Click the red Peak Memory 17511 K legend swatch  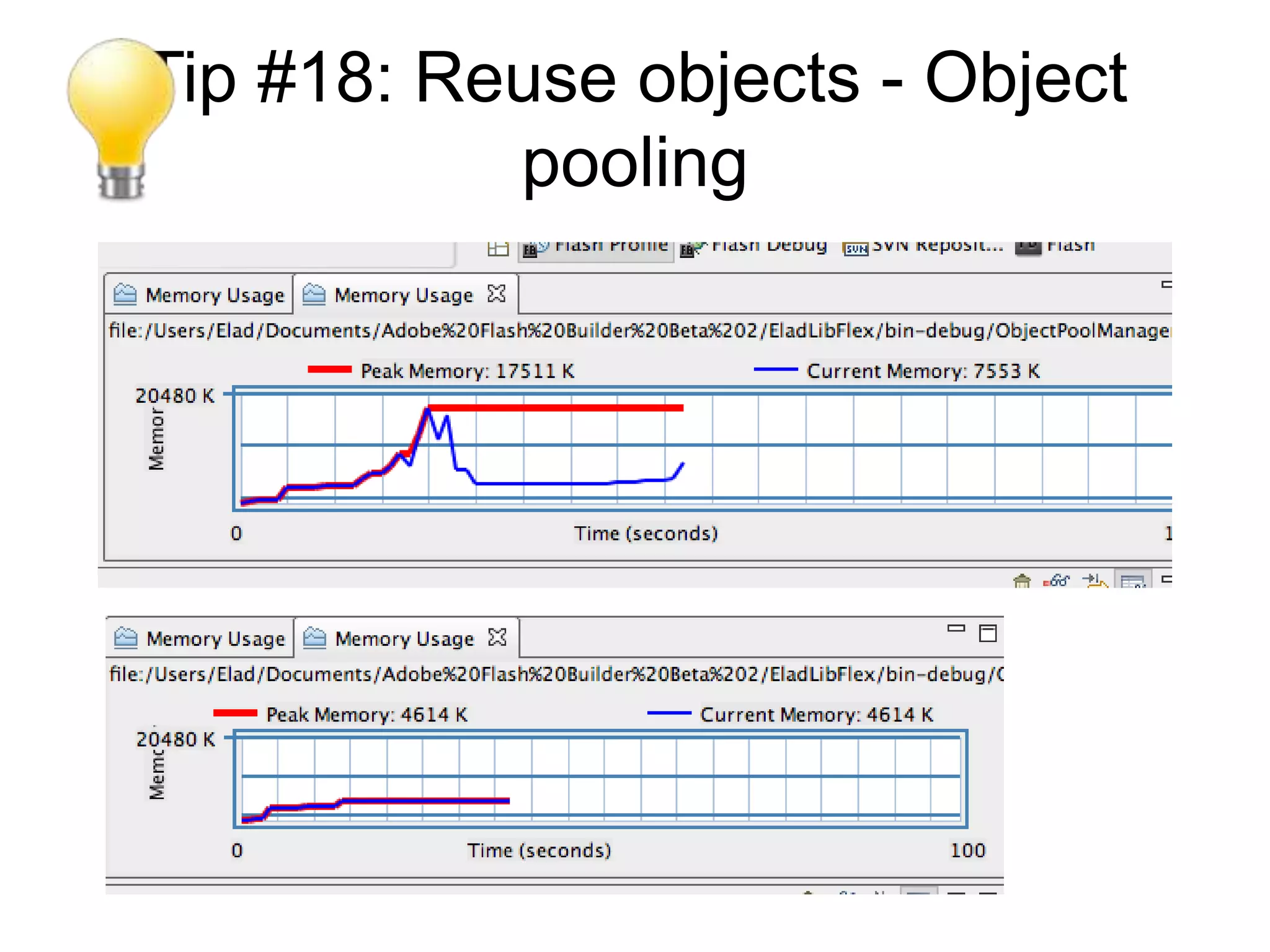pyautogui.click(x=330, y=369)
